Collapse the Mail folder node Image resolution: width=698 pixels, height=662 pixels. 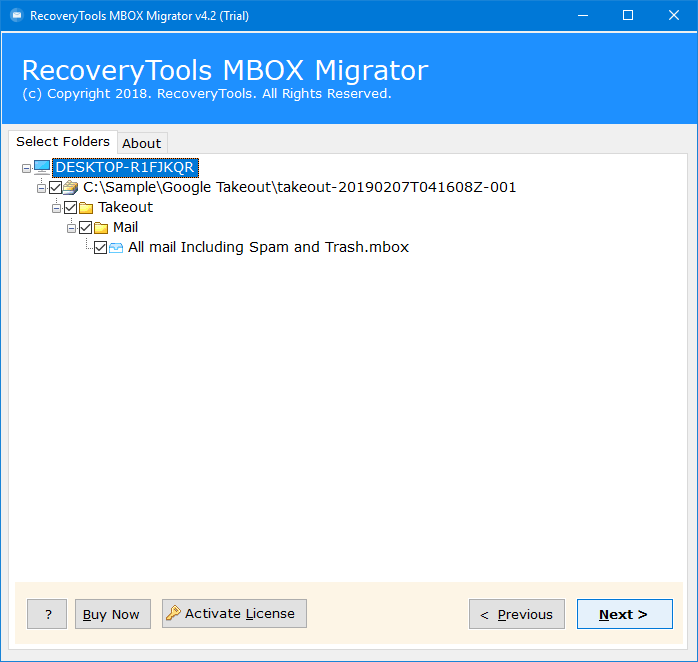coord(71,228)
